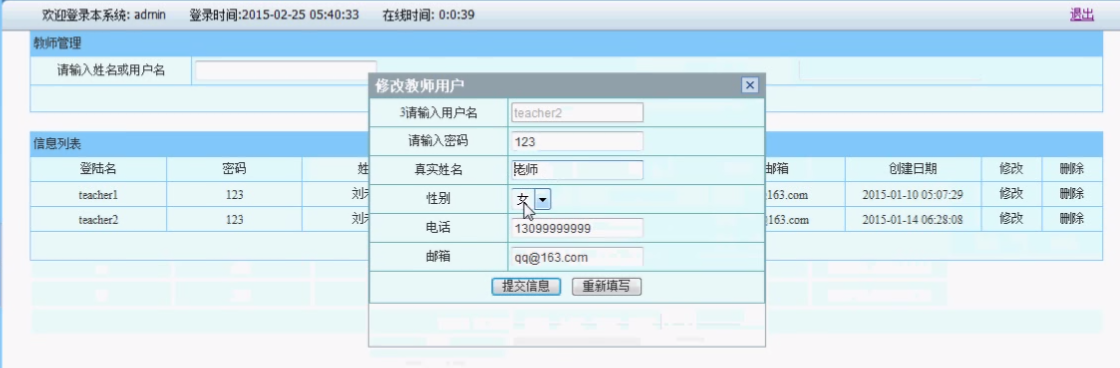
Task: Click the 电话 number field
Action: point(577,229)
